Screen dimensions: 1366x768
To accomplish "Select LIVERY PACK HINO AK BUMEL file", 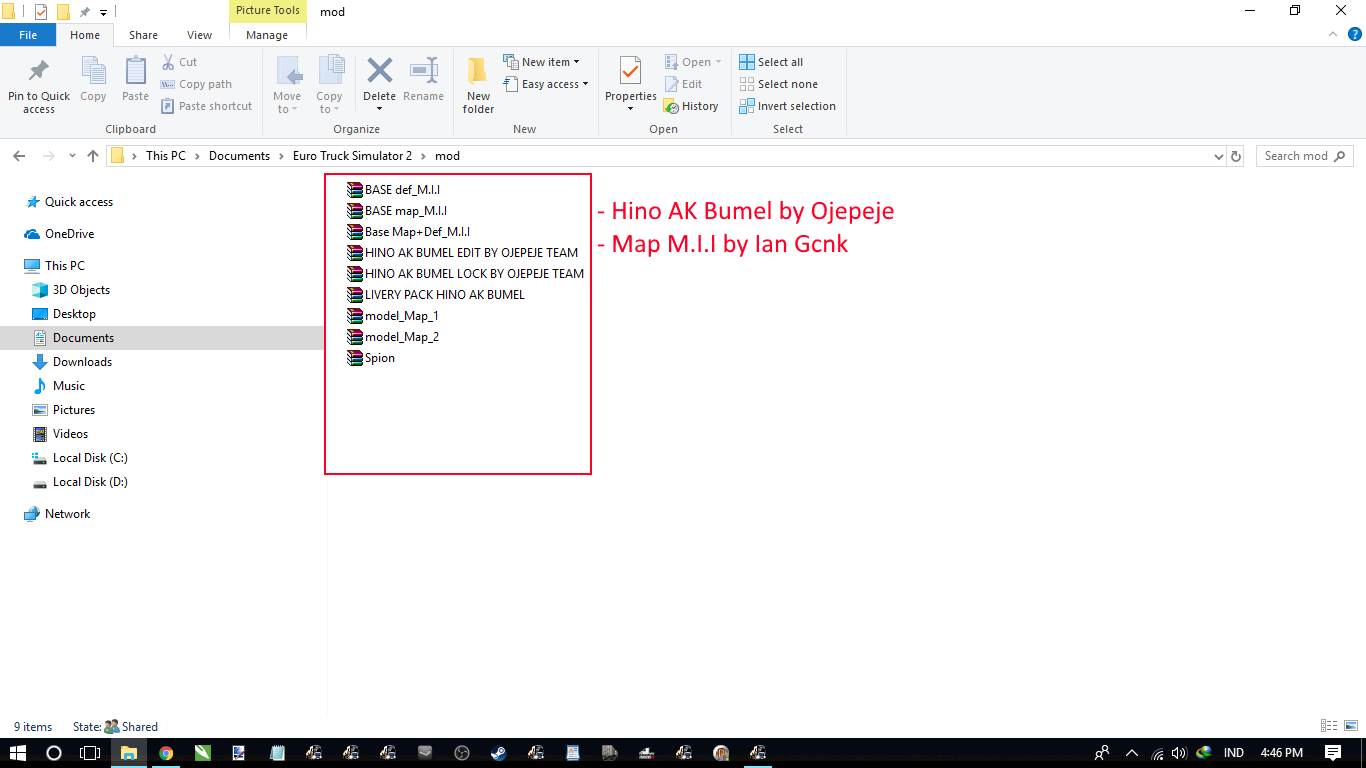I will point(435,294).
